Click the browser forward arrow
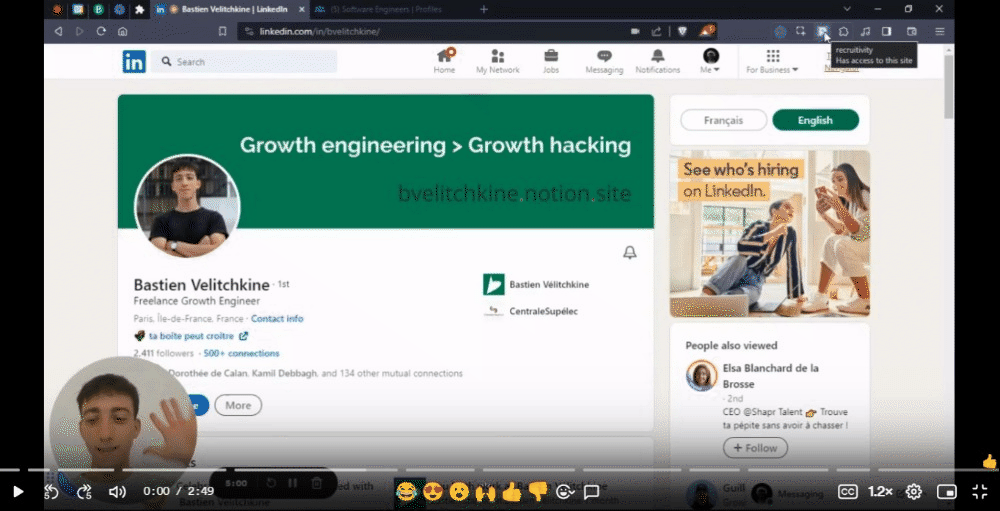This screenshot has width=1000, height=511. tap(80, 31)
